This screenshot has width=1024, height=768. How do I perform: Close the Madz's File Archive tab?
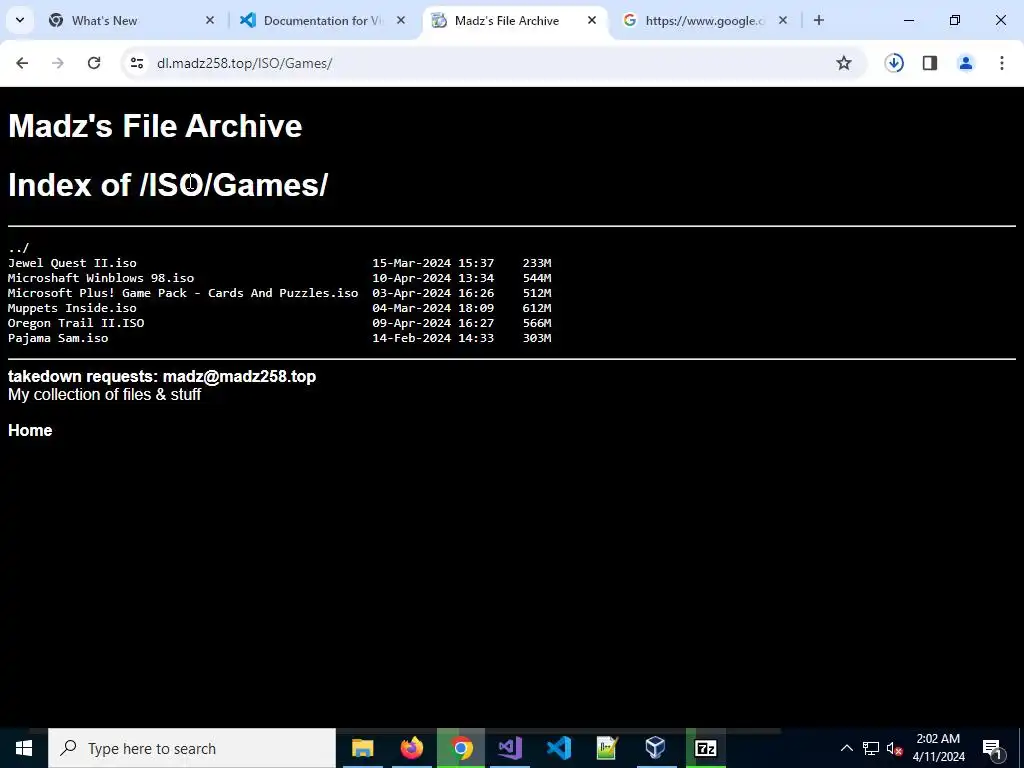pos(592,20)
